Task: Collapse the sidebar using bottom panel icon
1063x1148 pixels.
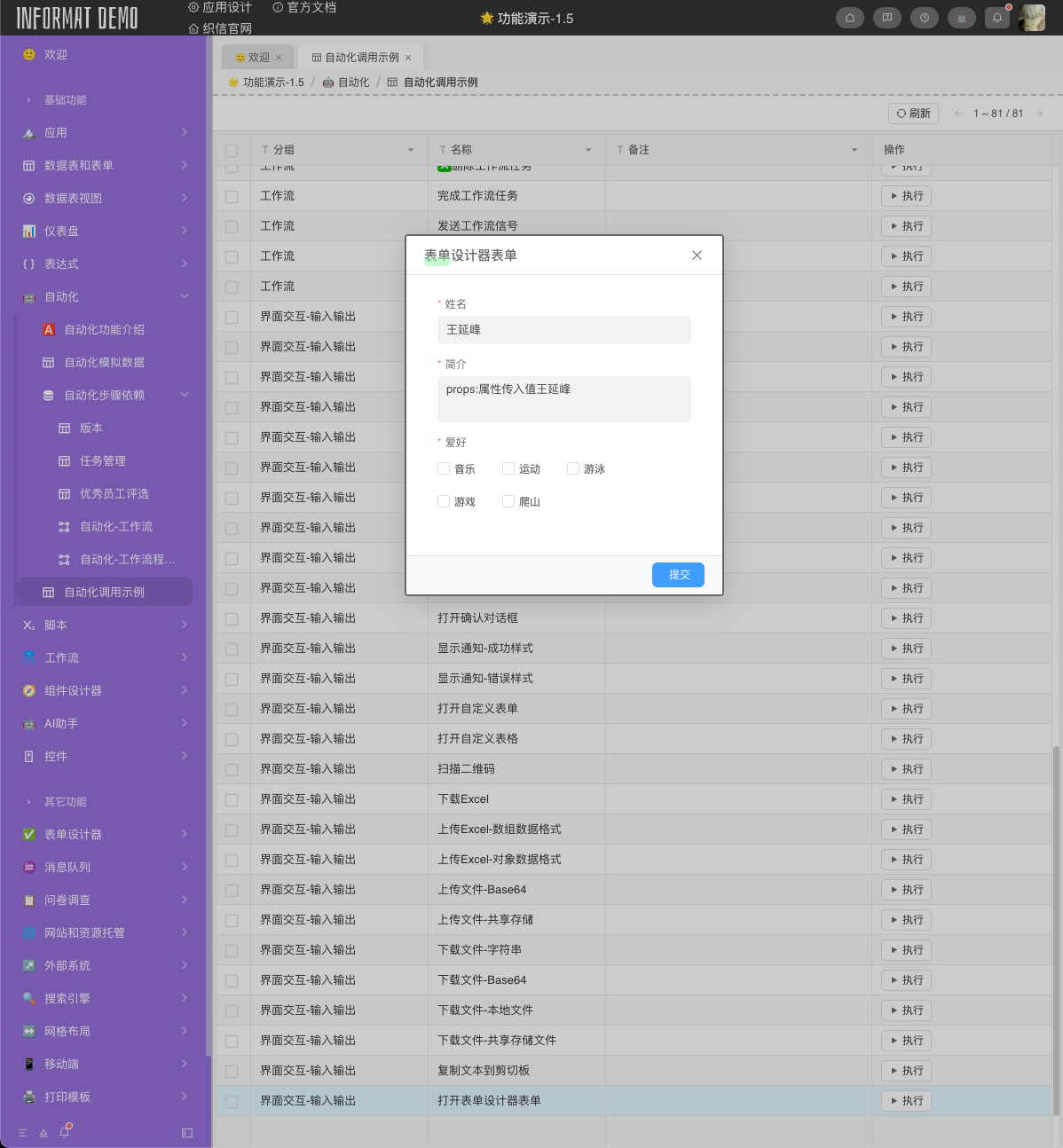Action: [x=186, y=1132]
